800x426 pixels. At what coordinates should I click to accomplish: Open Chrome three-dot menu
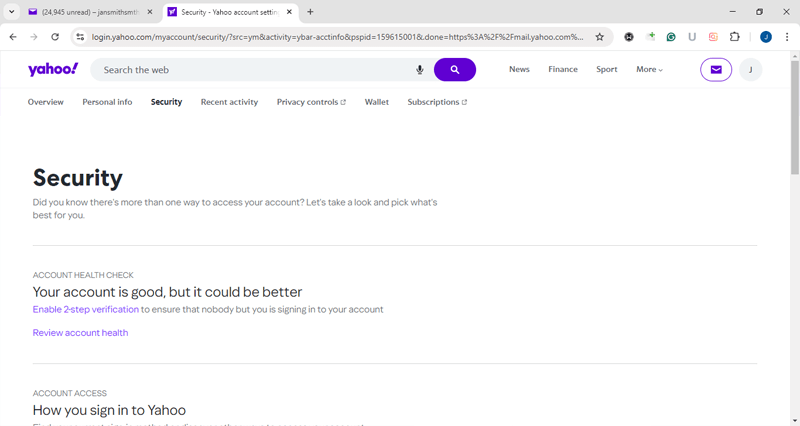787,37
